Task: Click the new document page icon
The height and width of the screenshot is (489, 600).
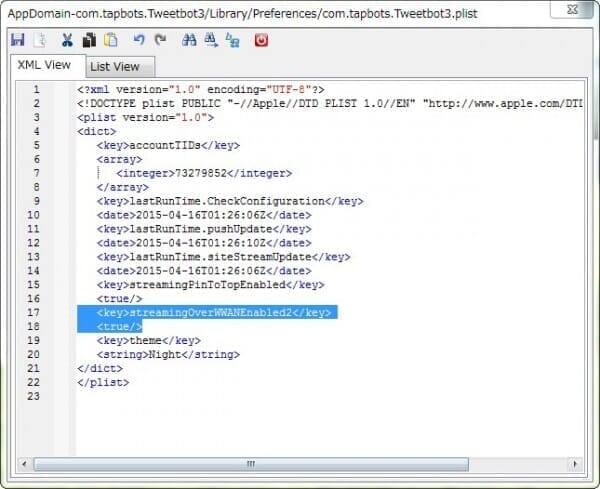Action: point(40,40)
